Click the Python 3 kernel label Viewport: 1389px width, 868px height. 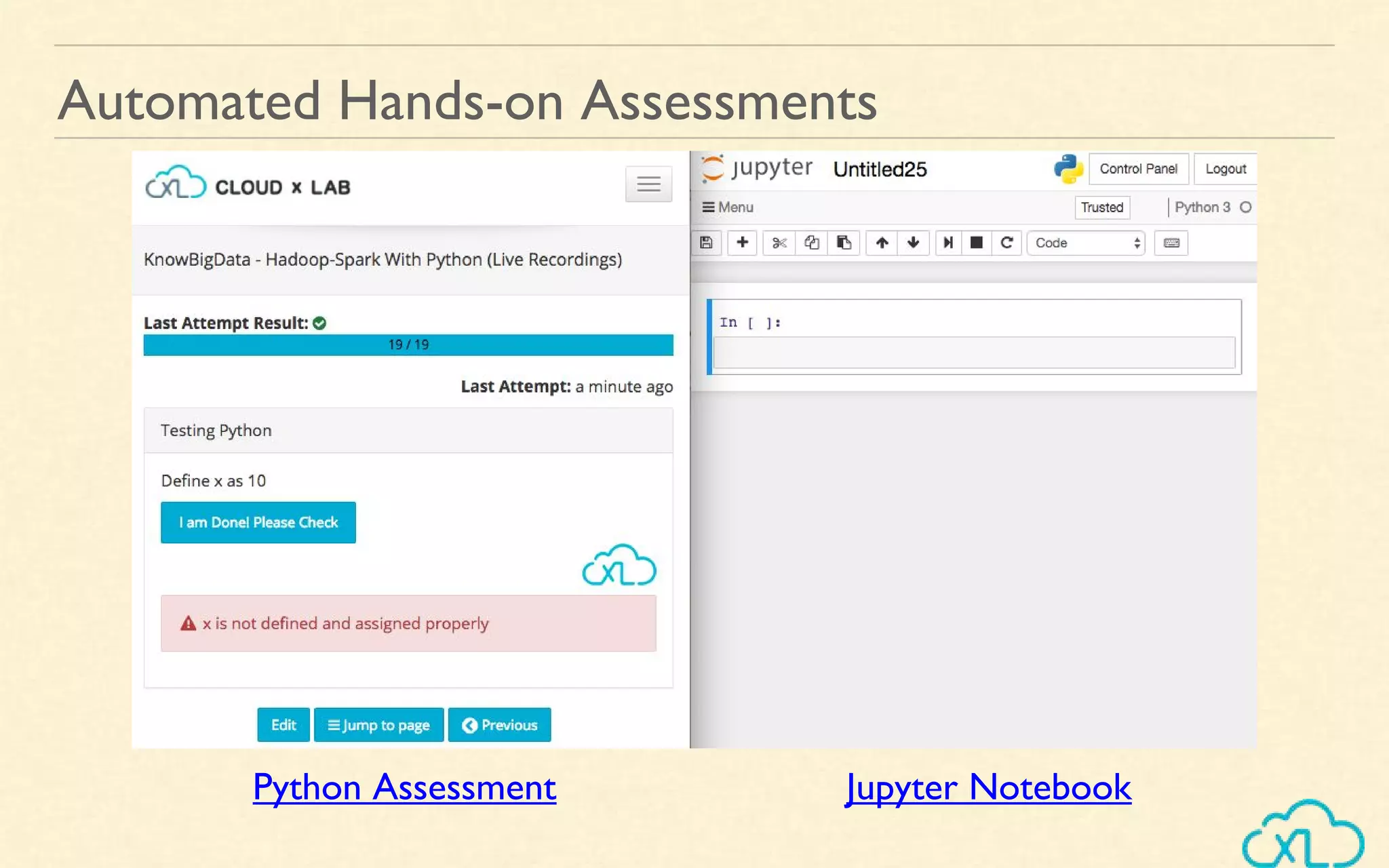pyautogui.click(x=1202, y=208)
